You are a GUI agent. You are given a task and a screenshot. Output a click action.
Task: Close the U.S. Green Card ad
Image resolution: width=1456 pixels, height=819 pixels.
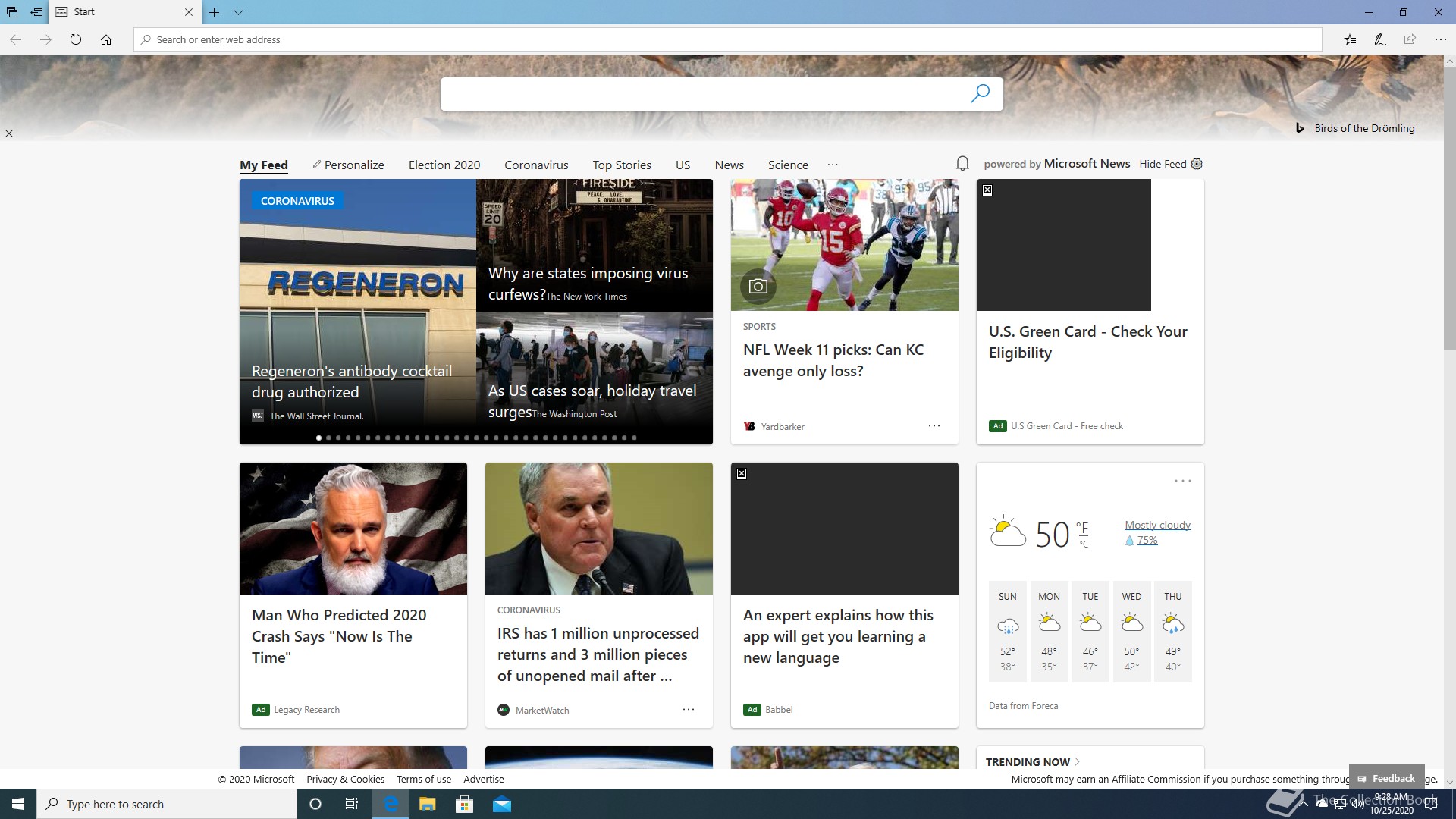pyautogui.click(x=987, y=190)
